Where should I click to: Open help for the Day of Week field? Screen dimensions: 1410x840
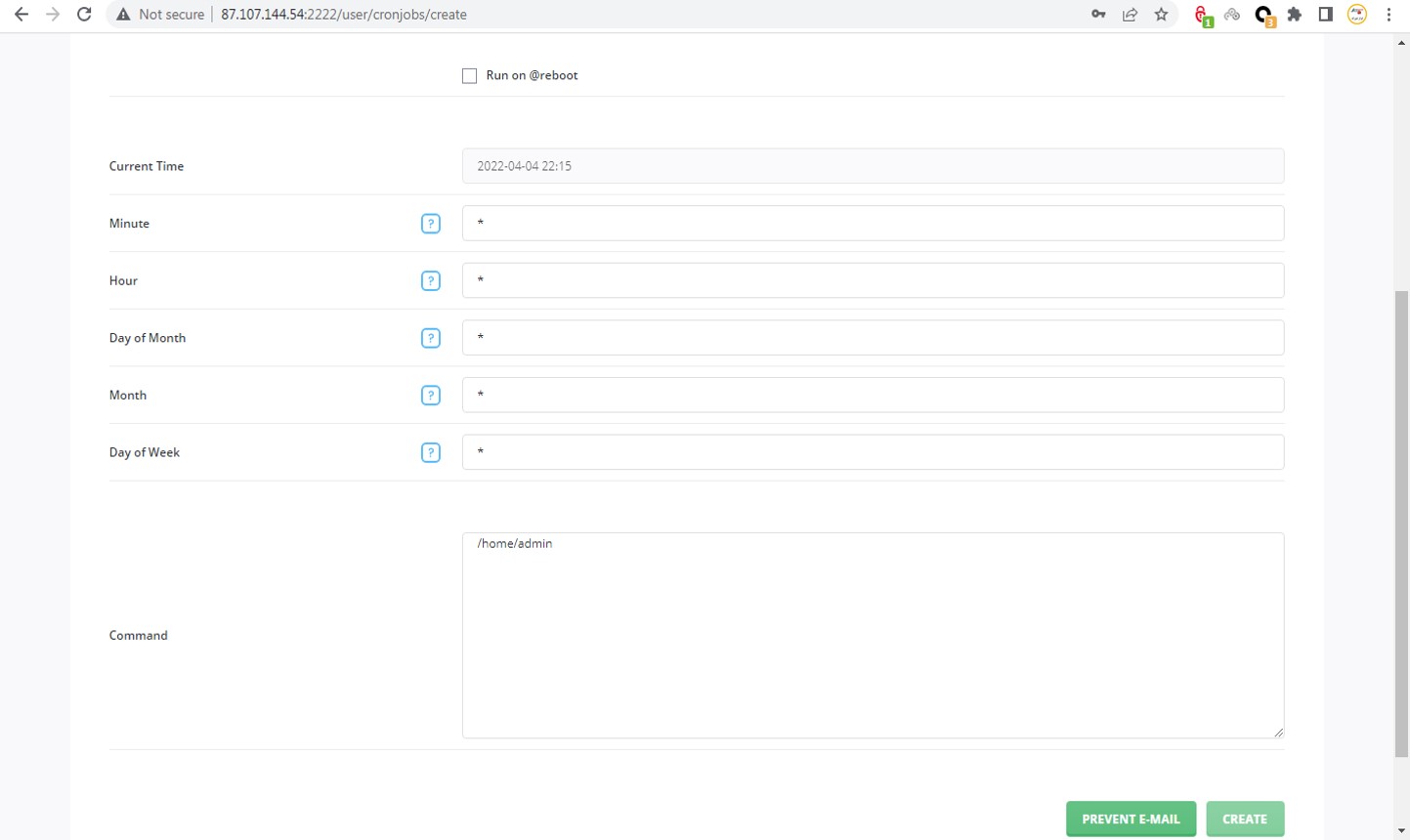[x=431, y=452]
